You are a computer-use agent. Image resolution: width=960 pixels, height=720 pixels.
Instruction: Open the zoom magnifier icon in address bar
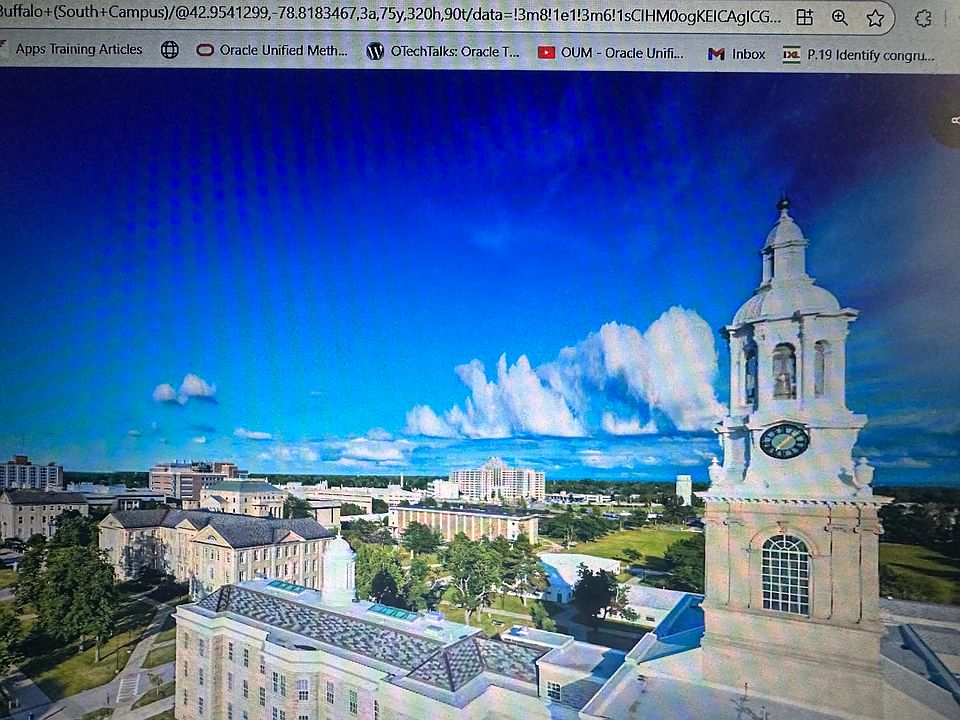pyautogui.click(x=840, y=18)
